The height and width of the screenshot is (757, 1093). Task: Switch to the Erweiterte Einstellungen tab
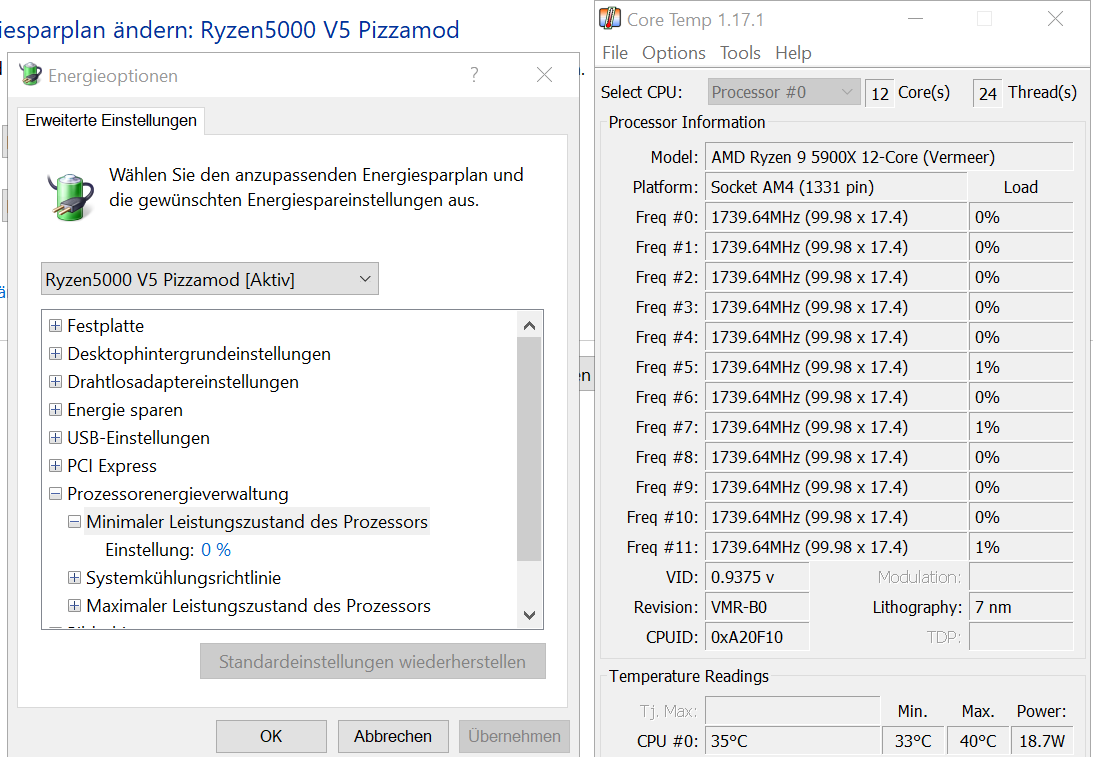[x=110, y=118]
